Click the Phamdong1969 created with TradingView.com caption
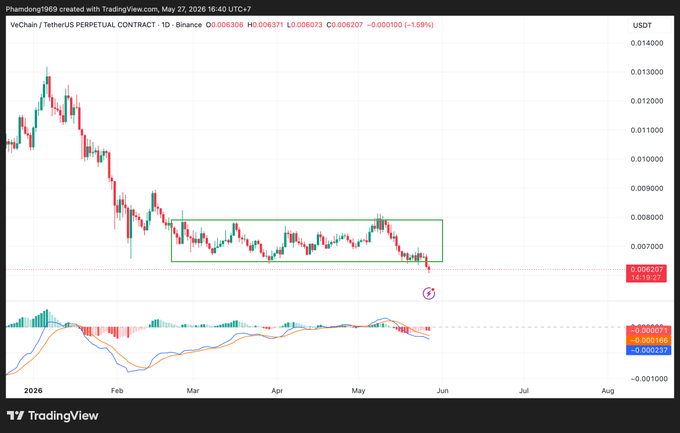The image size is (680, 433). (128, 9)
